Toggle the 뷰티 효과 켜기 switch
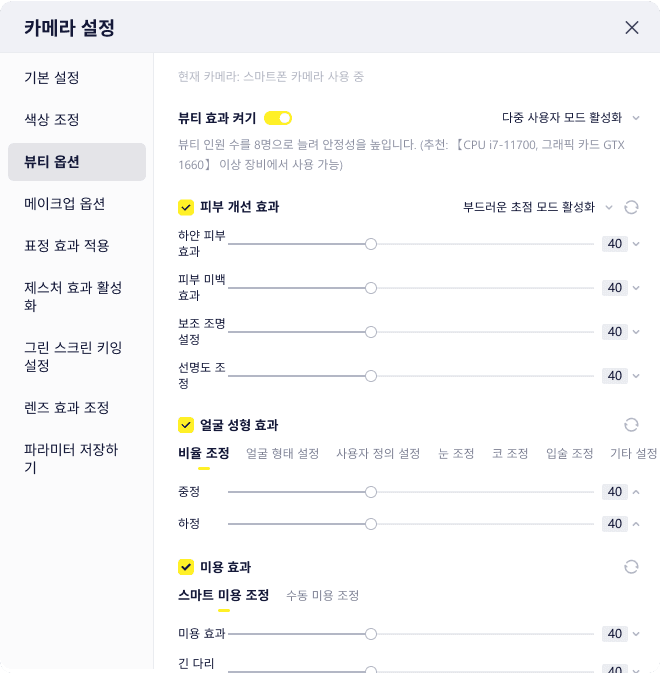660x673 pixels. 278,118
